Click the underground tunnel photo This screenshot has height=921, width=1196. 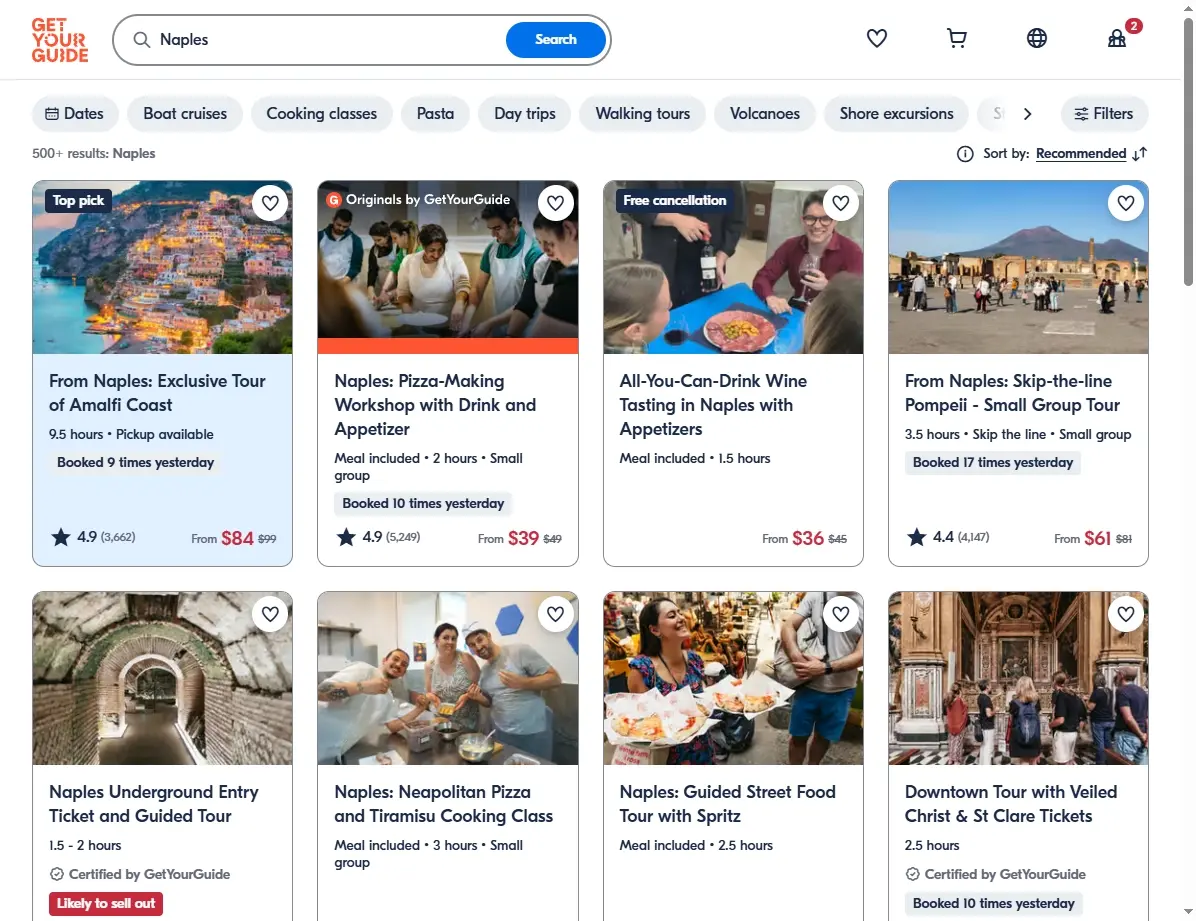[162, 678]
